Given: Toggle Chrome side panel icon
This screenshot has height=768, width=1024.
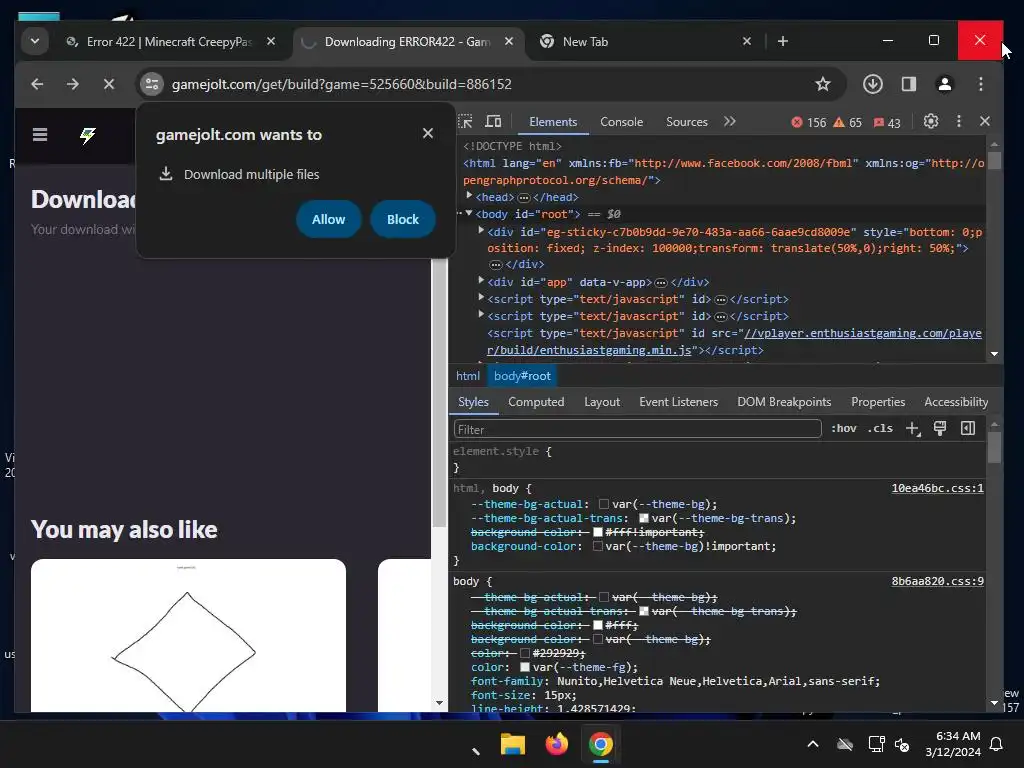Looking at the screenshot, I should (908, 84).
